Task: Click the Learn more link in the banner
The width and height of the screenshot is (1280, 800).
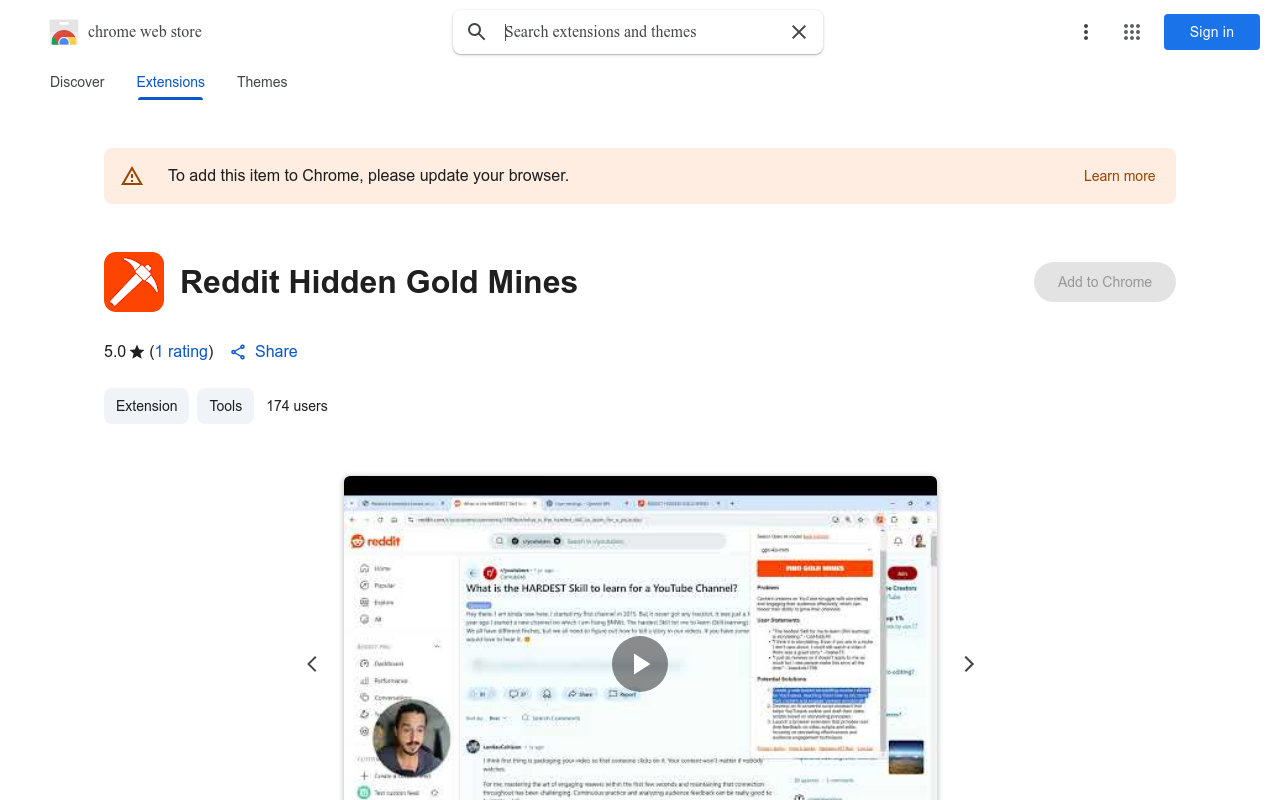Action: pos(1119,176)
